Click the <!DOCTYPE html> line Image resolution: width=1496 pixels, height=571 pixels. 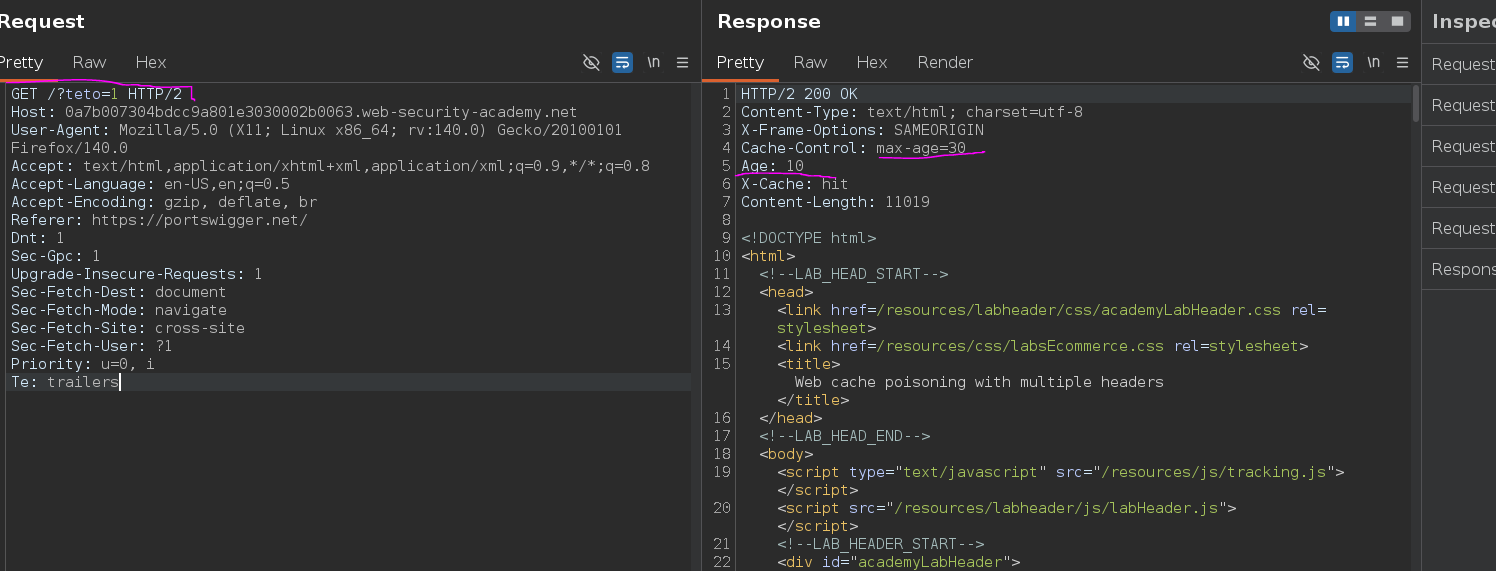coord(808,238)
